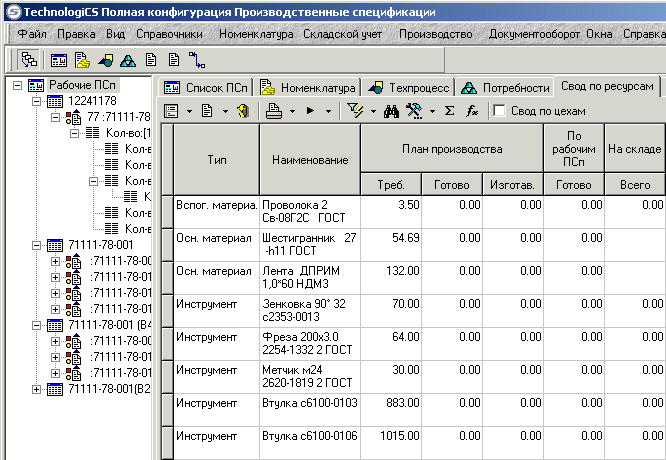Click the hammer tools icon
The height and width of the screenshot is (460, 666).
[415, 110]
